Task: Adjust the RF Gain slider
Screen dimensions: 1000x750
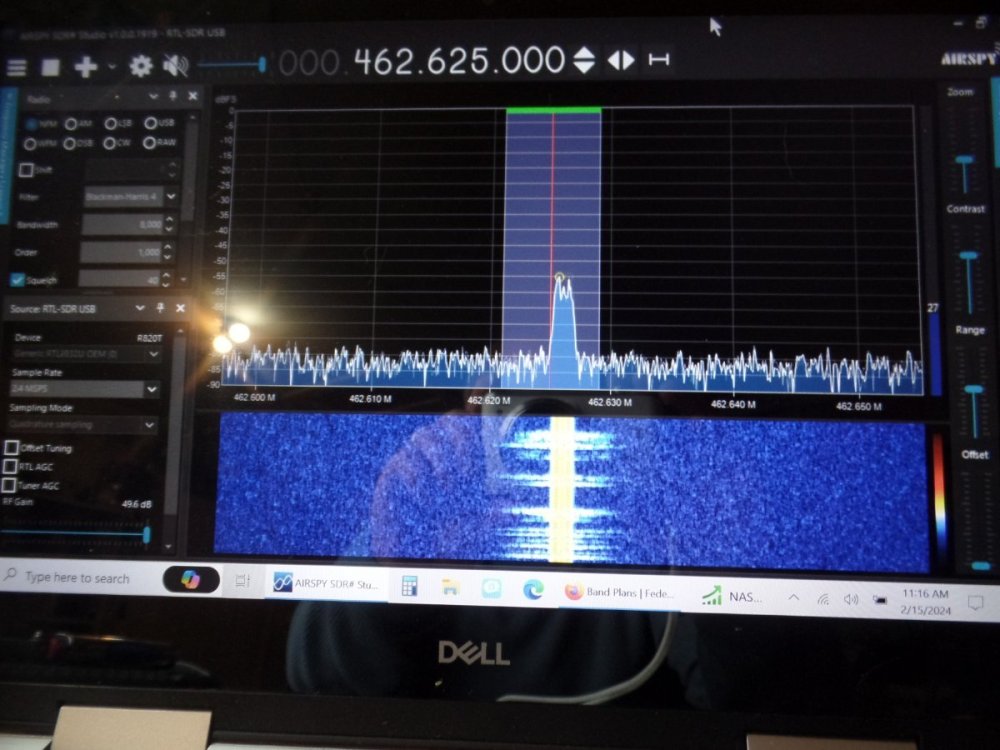Action: 146,535
